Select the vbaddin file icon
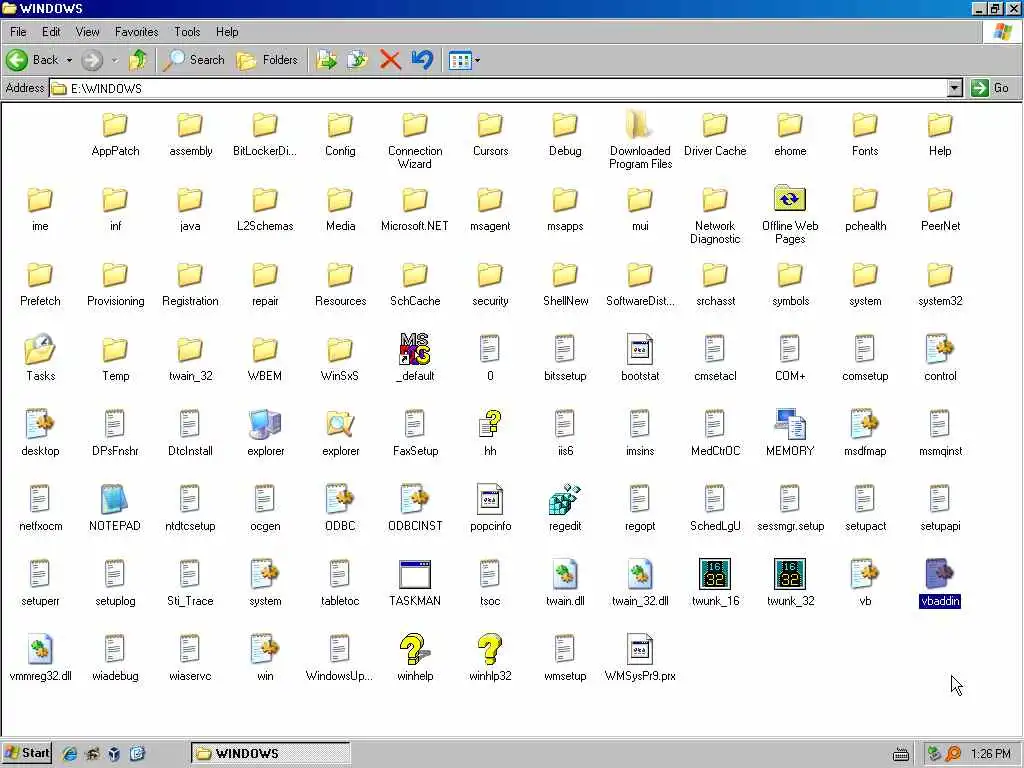 coord(940,575)
